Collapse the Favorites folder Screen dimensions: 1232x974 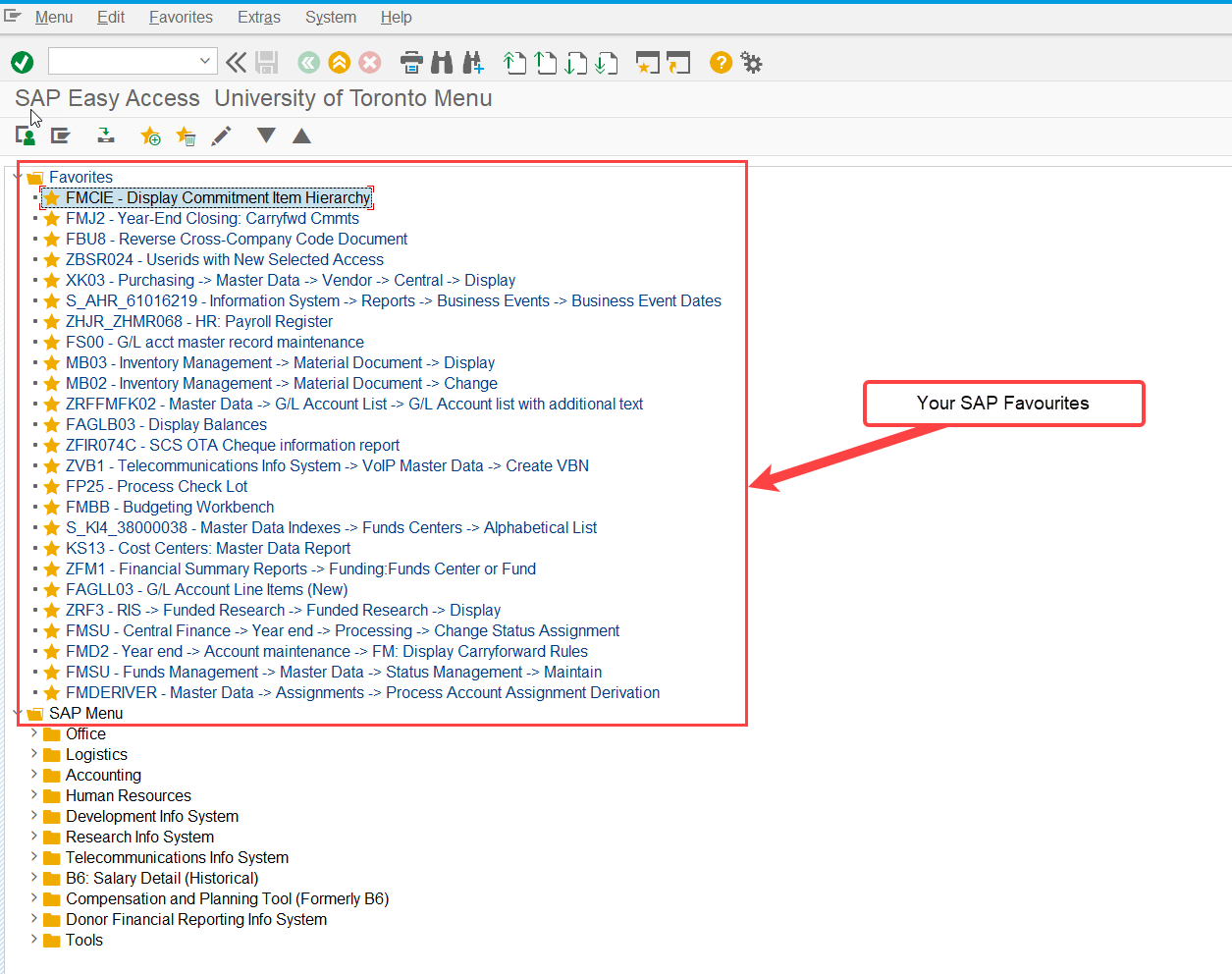point(17,177)
